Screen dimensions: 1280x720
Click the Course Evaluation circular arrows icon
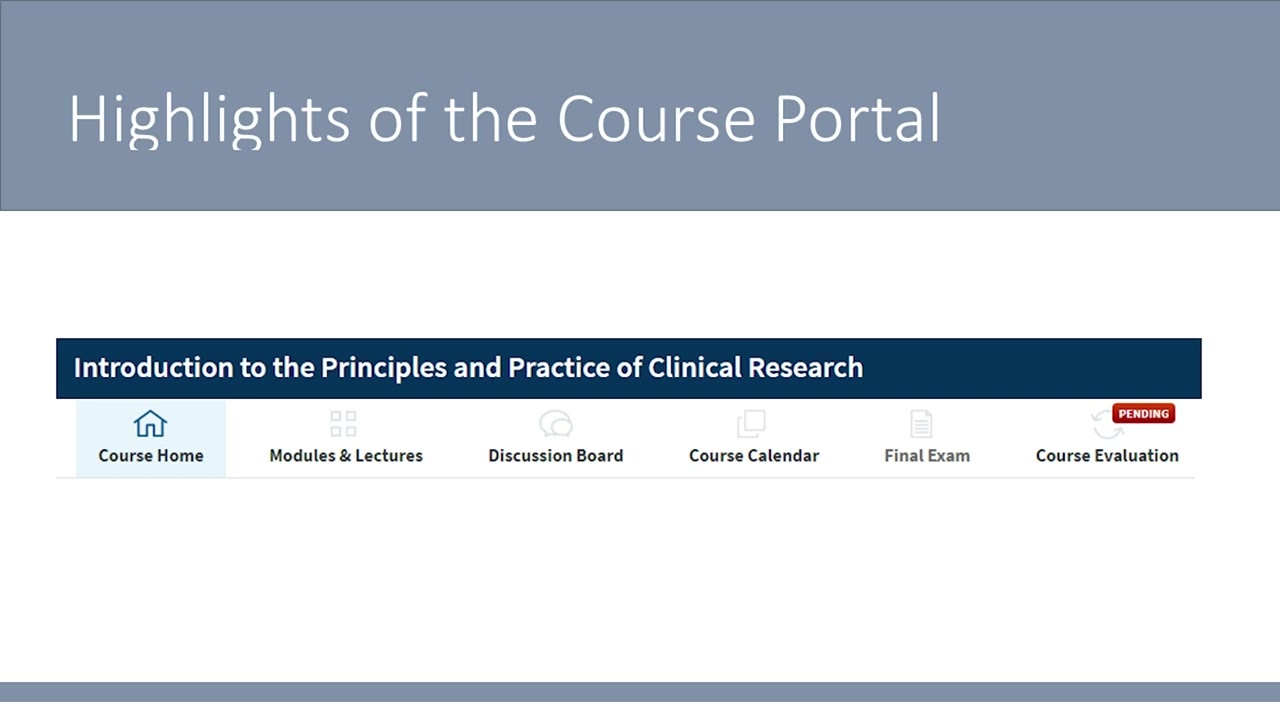coord(1106,426)
